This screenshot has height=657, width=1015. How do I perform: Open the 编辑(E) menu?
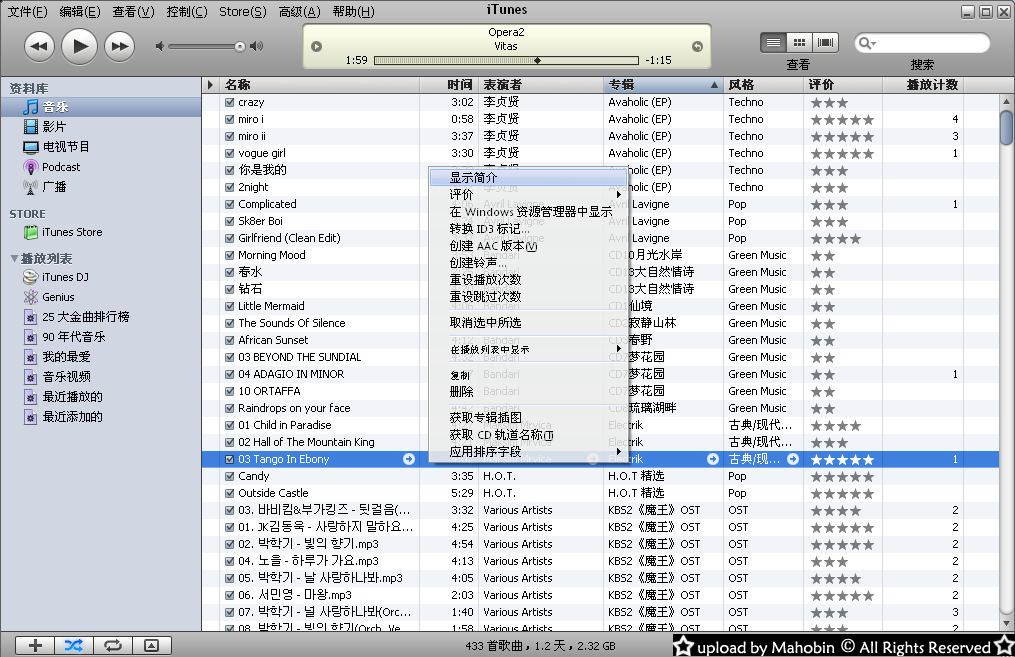click(x=80, y=12)
